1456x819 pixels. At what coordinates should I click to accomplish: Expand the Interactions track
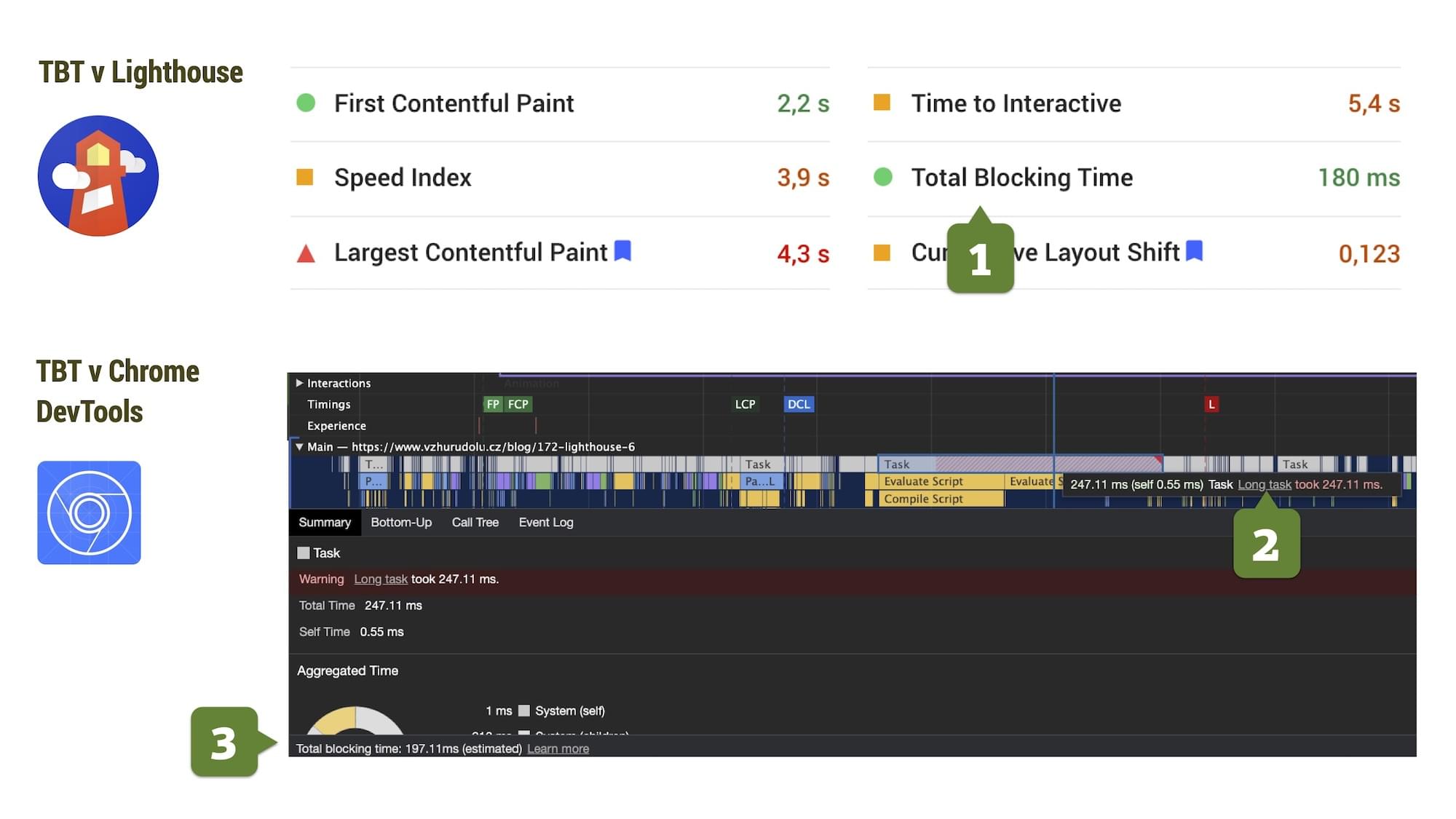tap(299, 383)
